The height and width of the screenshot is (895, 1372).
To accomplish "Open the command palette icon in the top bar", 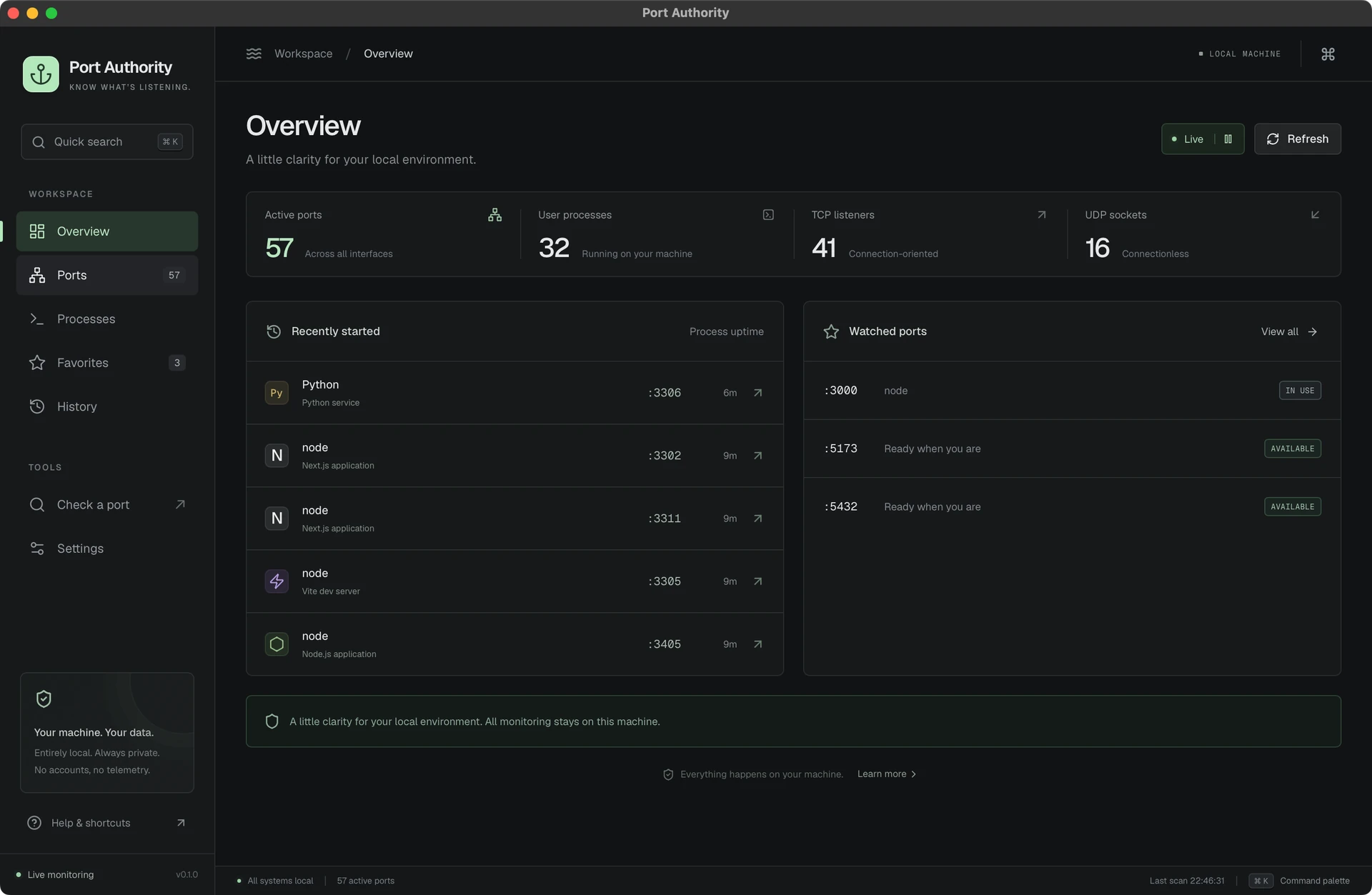I will pos(1328,54).
